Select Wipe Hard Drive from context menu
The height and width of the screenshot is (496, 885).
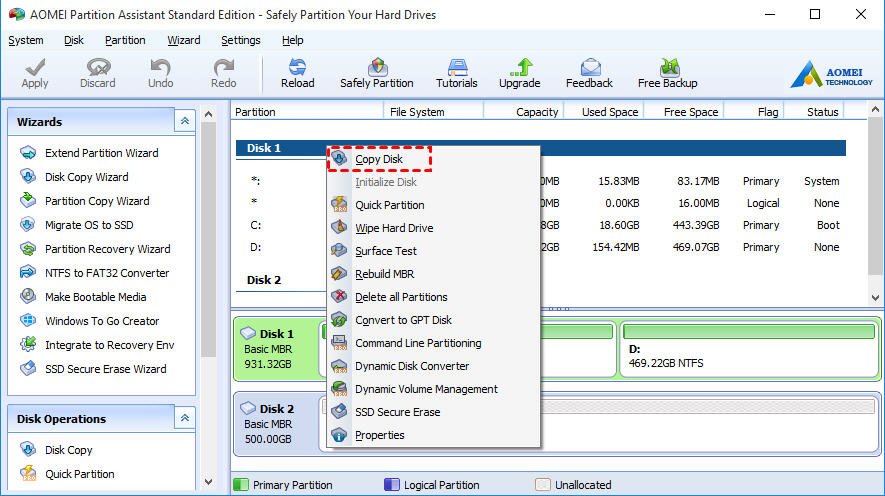433,228
